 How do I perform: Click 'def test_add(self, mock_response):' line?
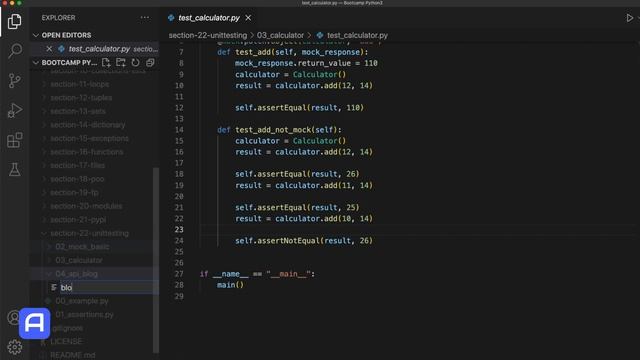(x=293, y=52)
